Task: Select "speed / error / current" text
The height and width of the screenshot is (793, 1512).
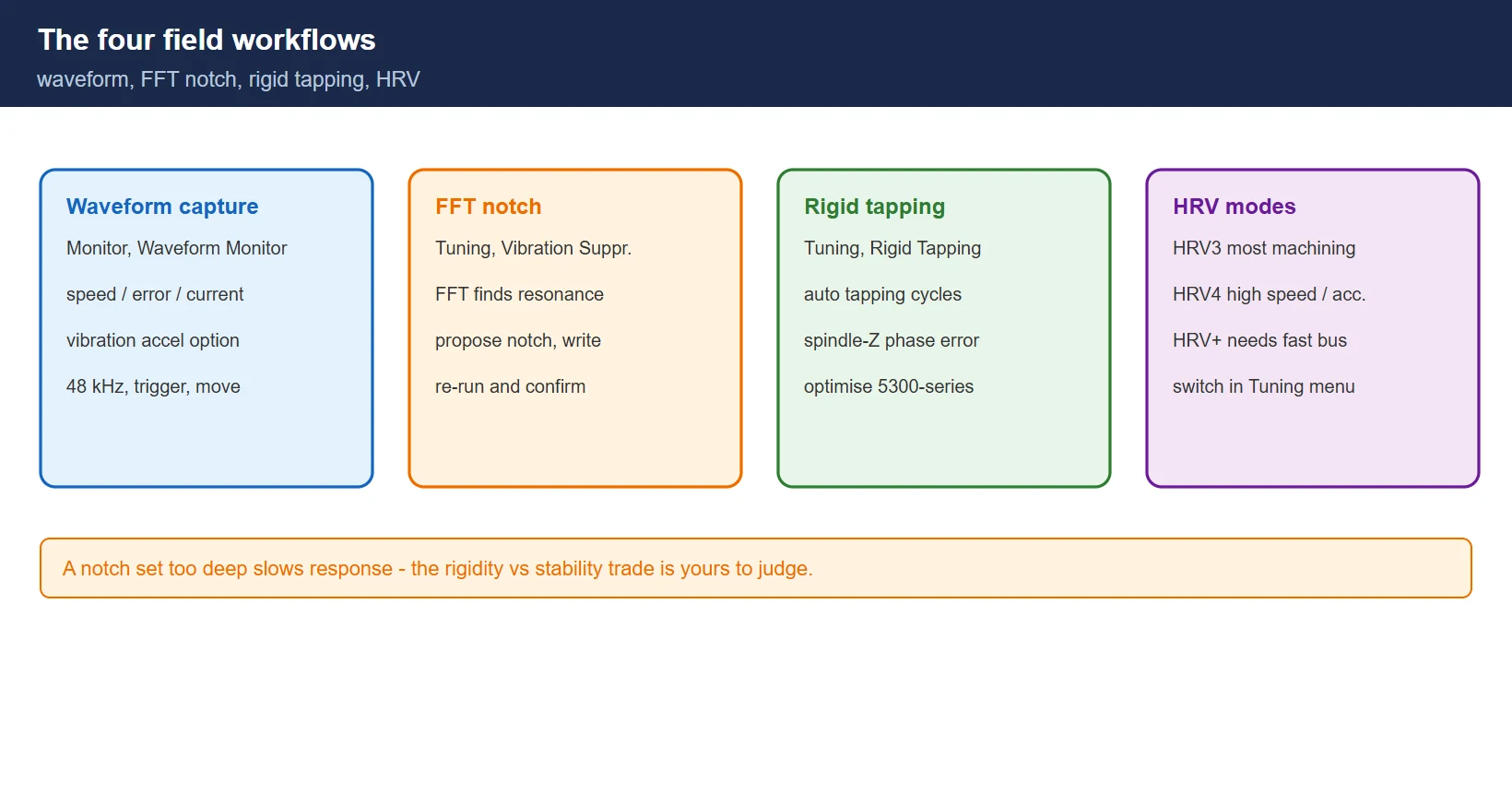Action: coord(155,294)
